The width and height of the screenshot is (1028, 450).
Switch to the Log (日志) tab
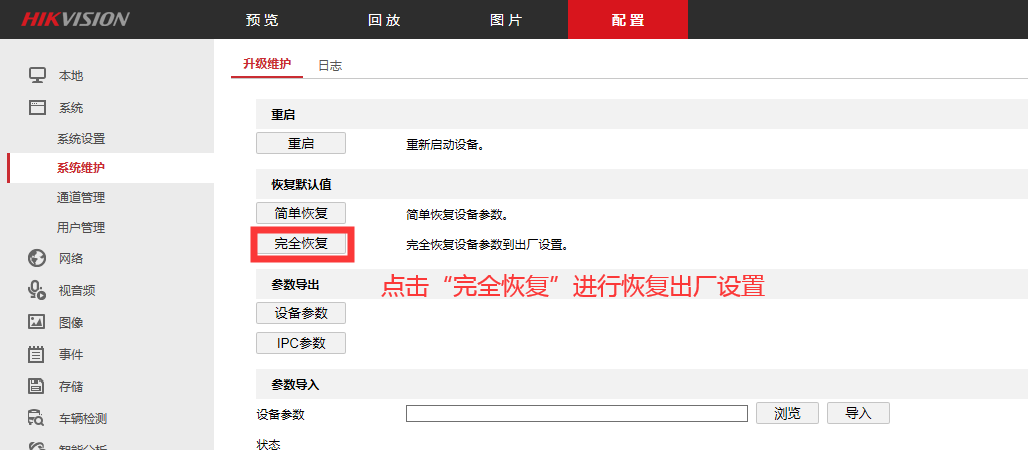click(x=330, y=65)
